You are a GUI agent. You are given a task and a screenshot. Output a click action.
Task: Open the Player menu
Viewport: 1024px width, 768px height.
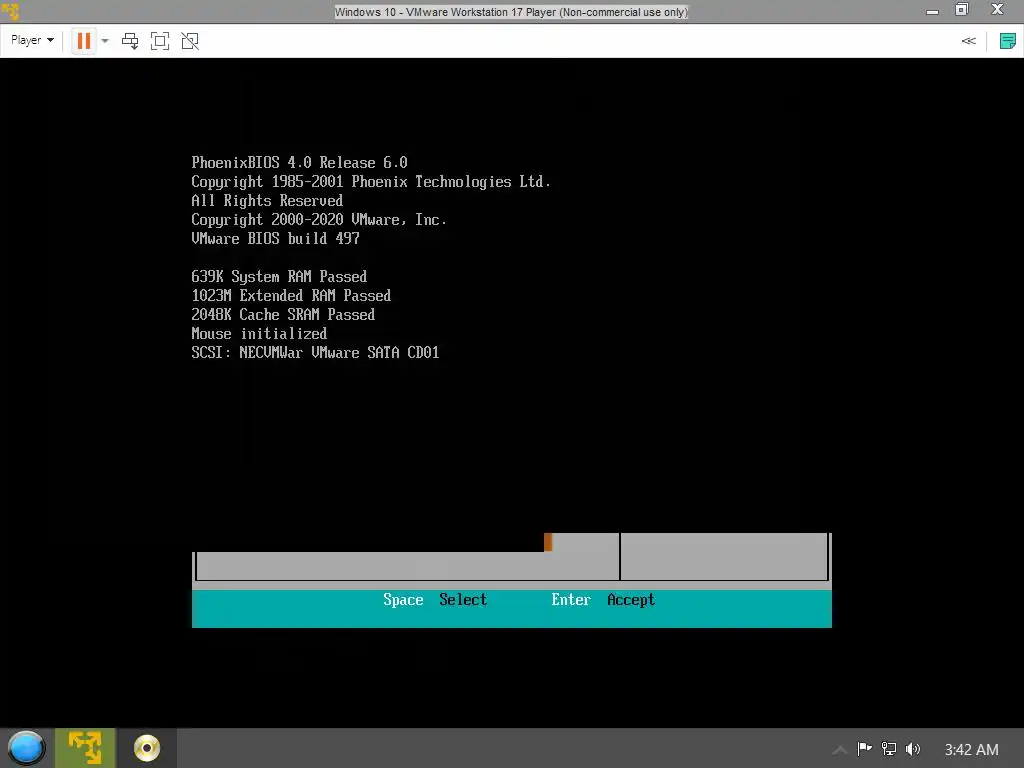(x=32, y=40)
